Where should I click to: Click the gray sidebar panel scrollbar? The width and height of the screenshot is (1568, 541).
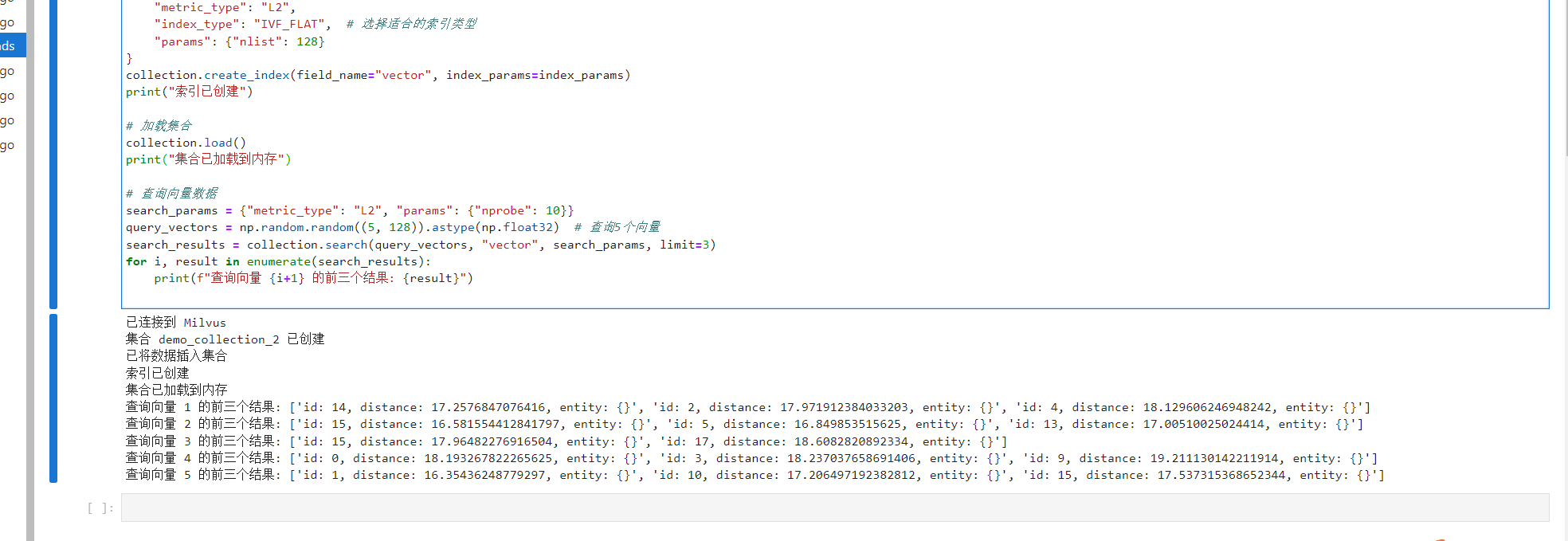(x=30, y=271)
